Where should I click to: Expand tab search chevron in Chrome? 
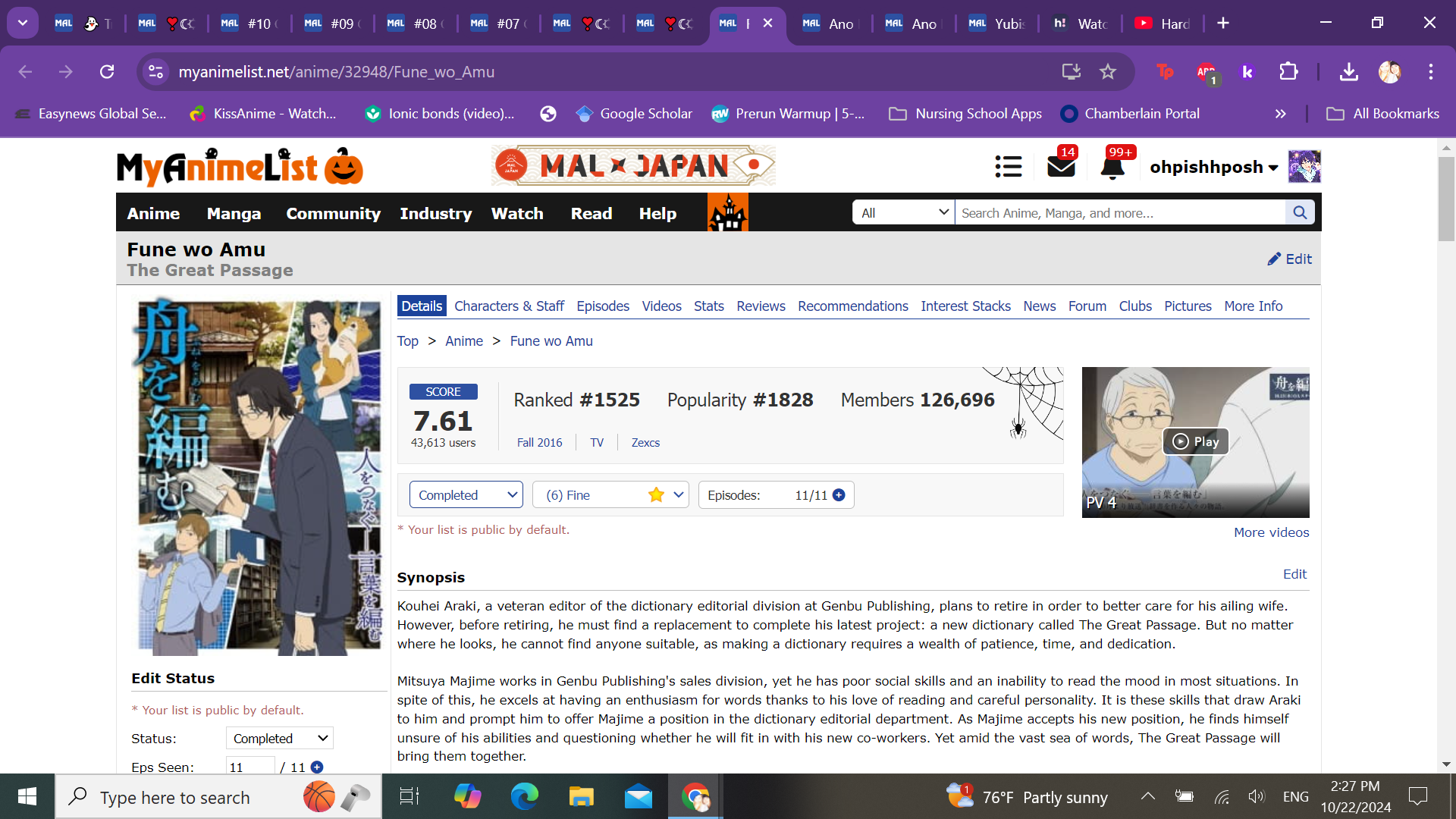(x=23, y=24)
